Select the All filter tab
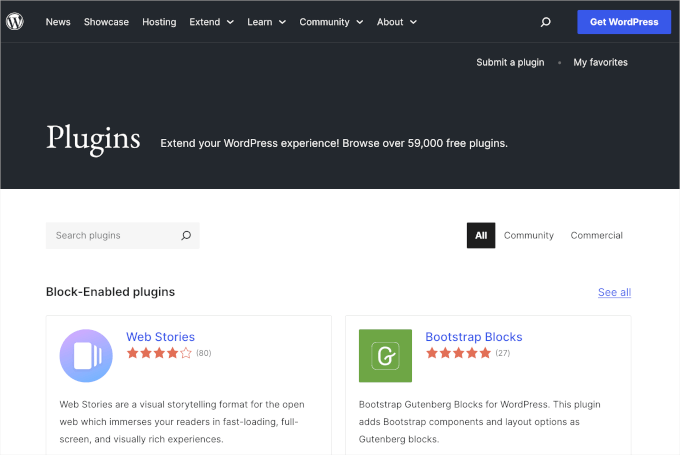The width and height of the screenshot is (680, 455). coord(481,236)
